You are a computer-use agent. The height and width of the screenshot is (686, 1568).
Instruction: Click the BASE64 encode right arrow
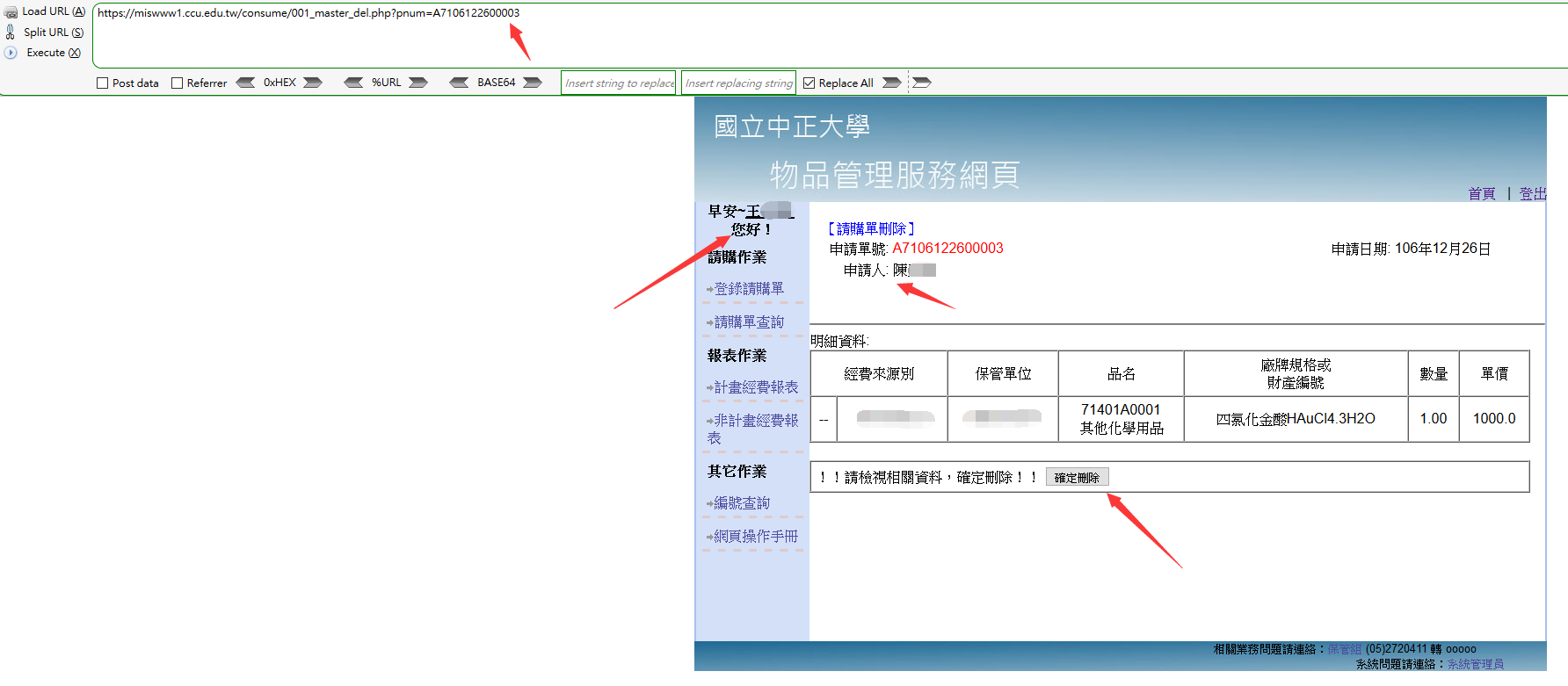coord(533,83)
